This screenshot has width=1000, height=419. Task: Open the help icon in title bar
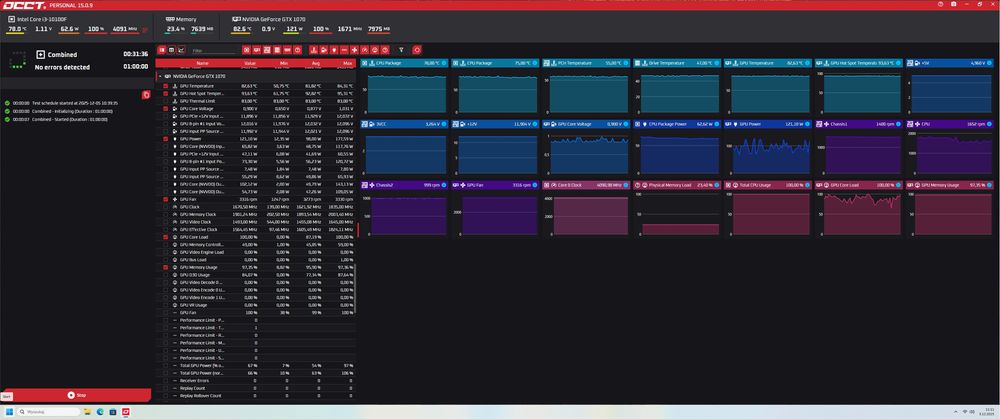tap(941, 4)
